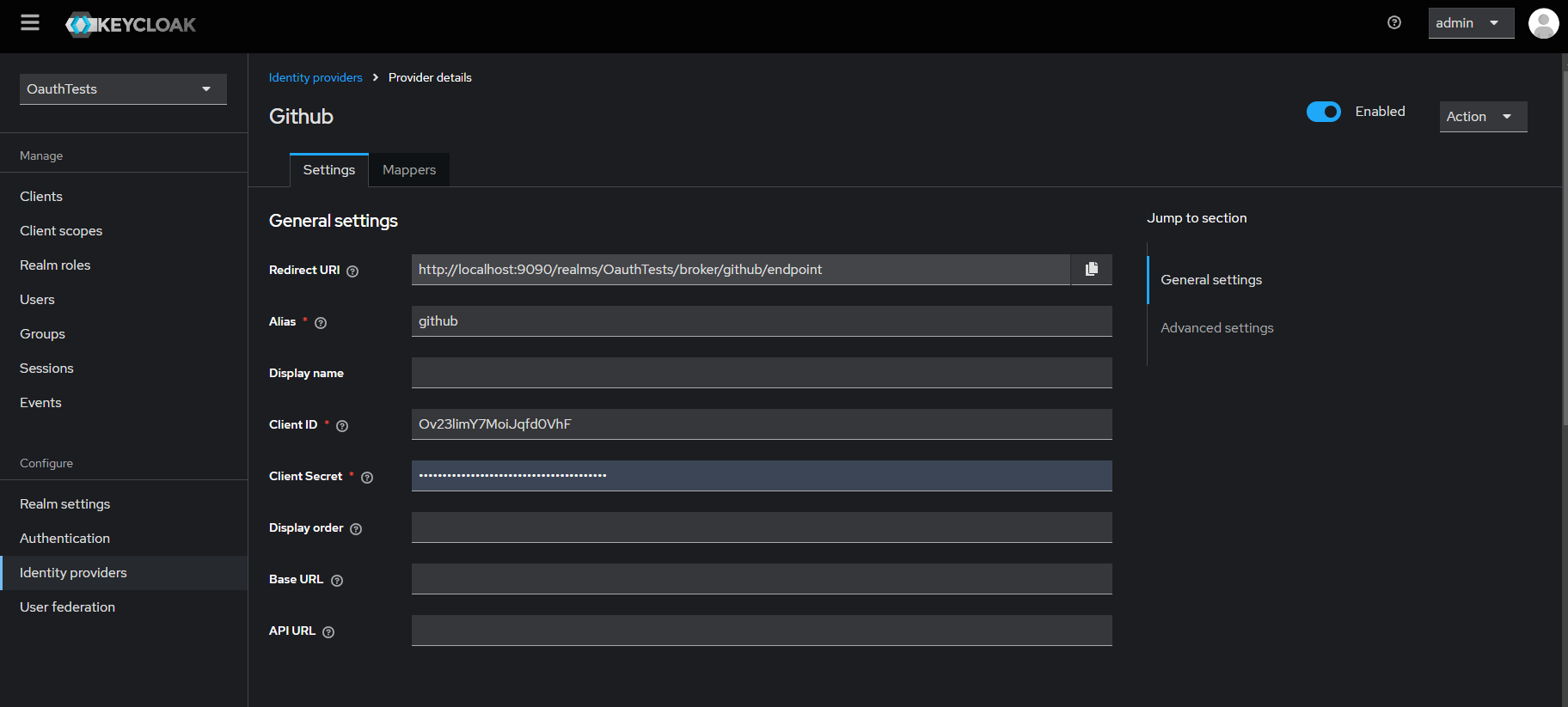Focus the Base URL input
The height and width of the screenshot is (707, 1568).
[x=762, y=579]
